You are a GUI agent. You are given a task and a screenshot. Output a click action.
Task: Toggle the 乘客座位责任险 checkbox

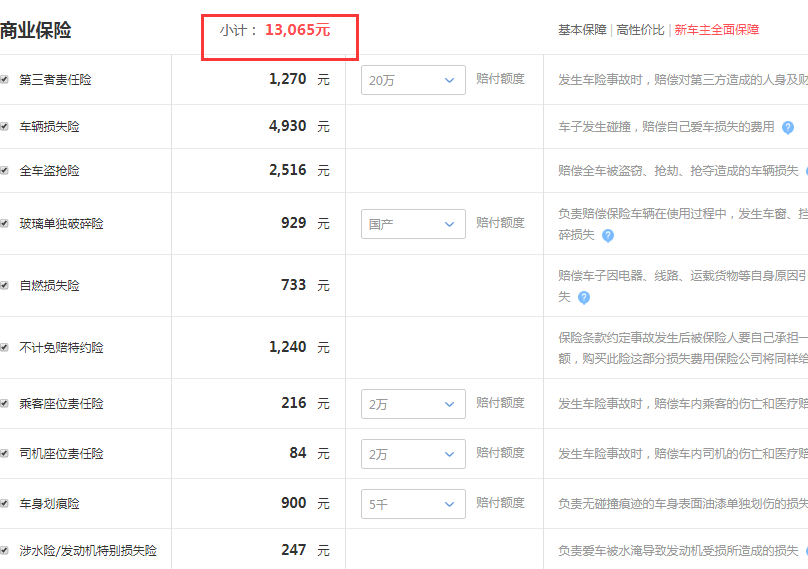point(5,404)
